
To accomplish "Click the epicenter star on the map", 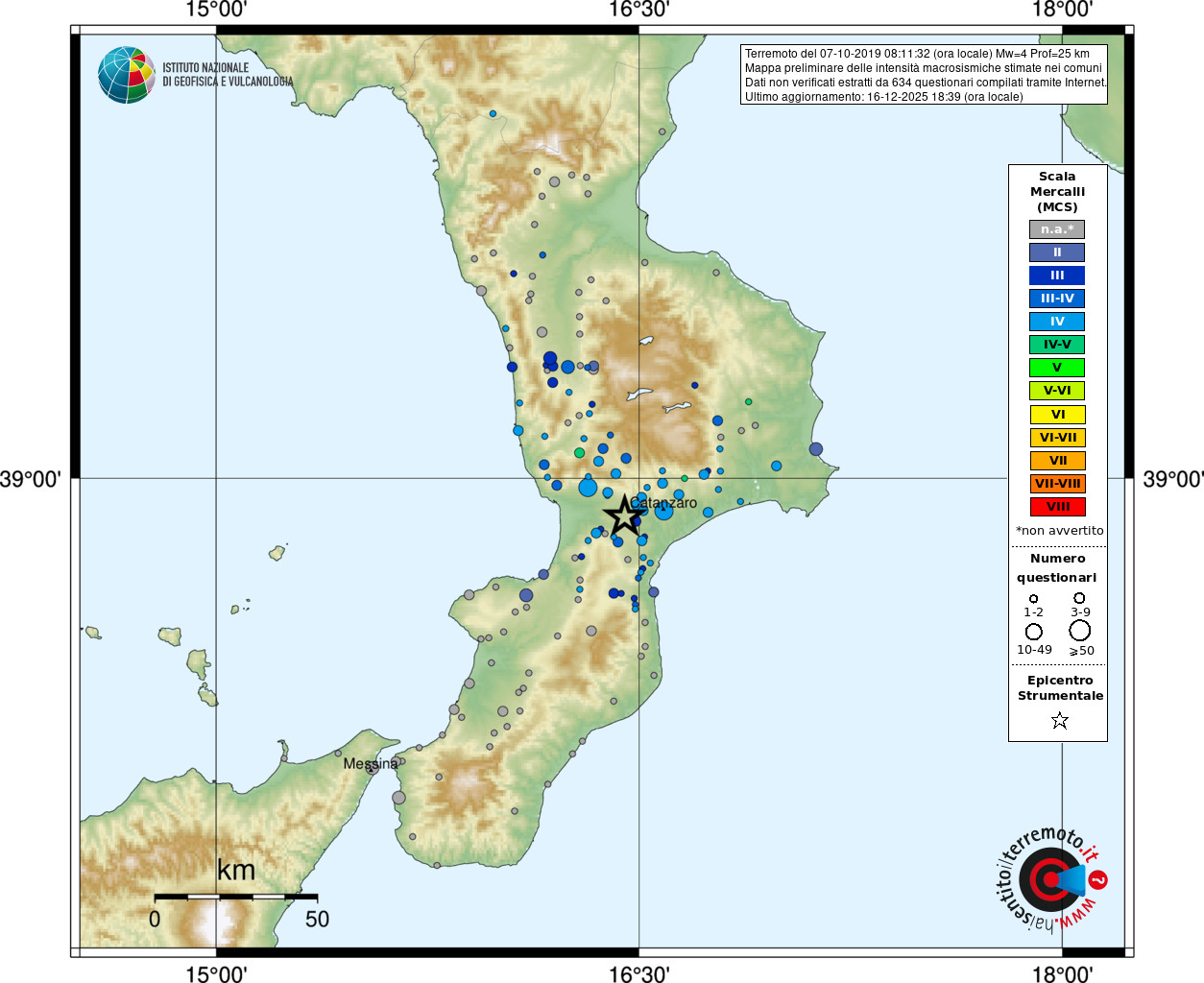I will (625, 515).
